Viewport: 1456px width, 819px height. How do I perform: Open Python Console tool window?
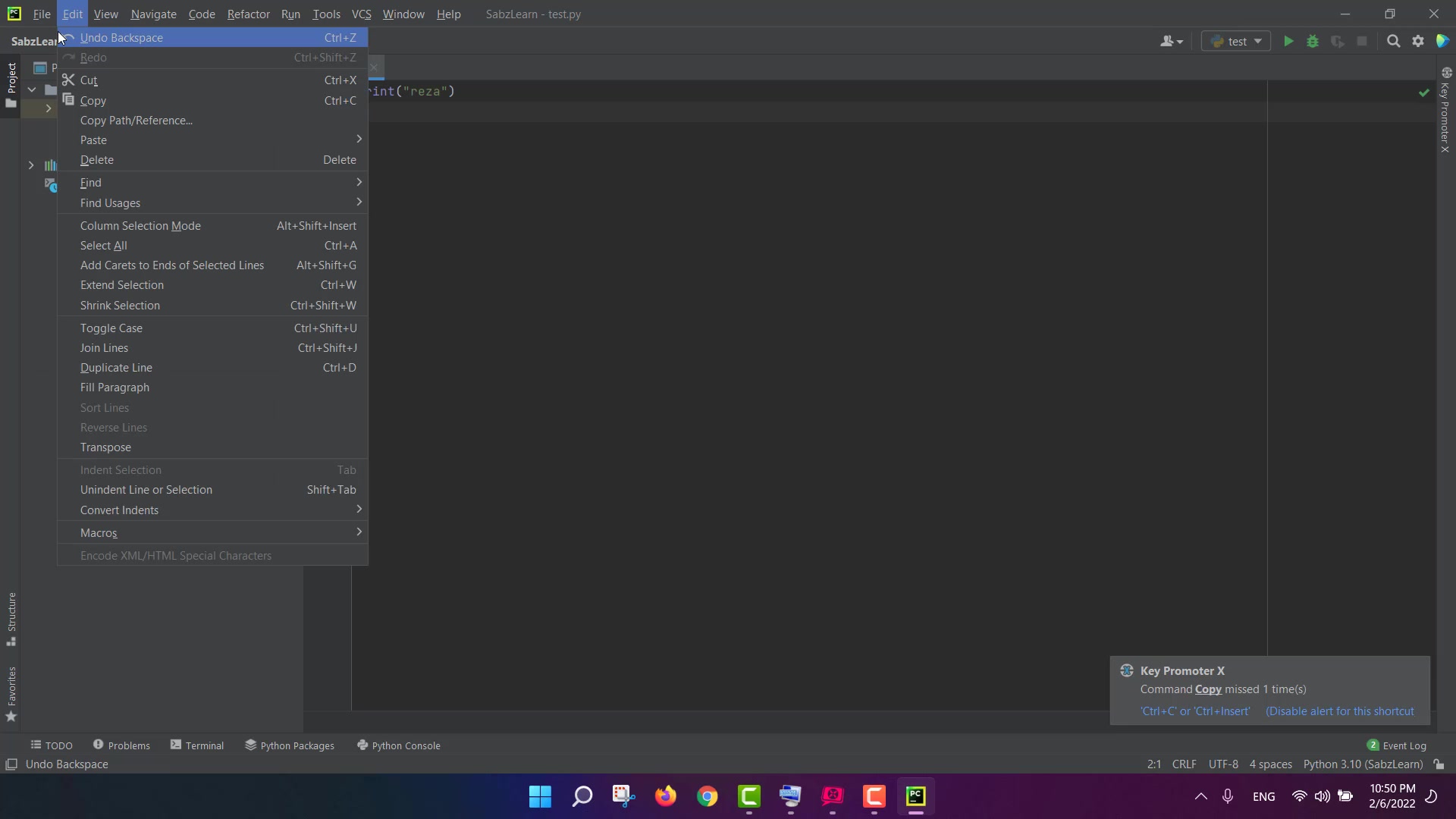399,745
